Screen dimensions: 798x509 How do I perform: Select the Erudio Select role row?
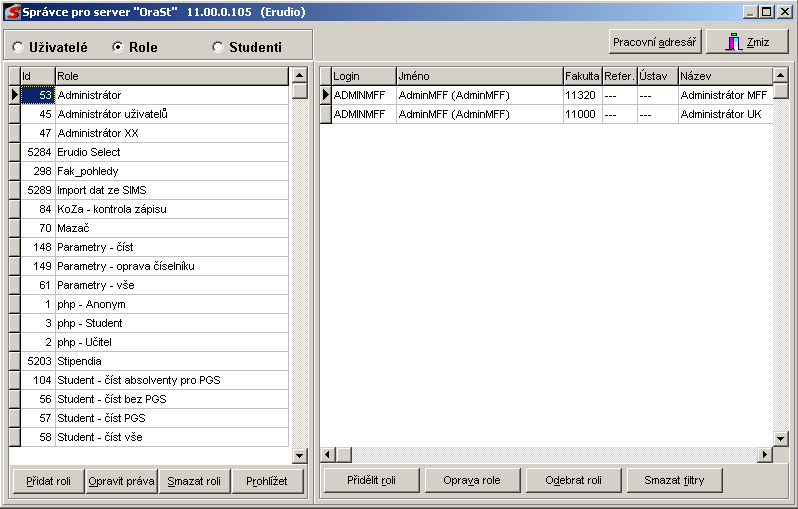pos(150,152)
